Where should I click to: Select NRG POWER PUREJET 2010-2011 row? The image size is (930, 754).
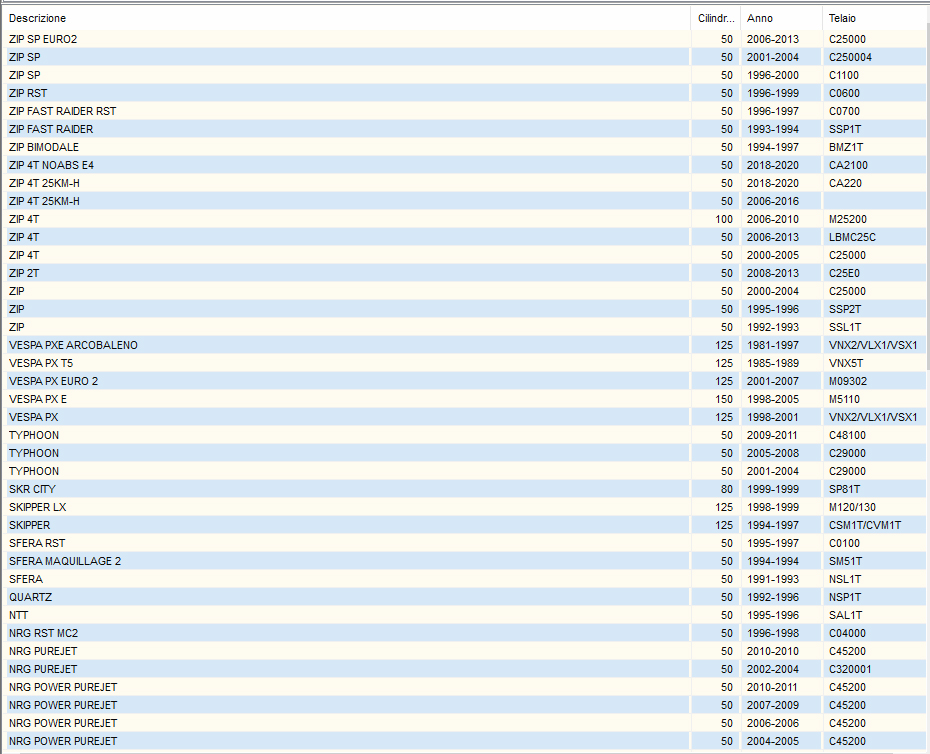[464, 687]
